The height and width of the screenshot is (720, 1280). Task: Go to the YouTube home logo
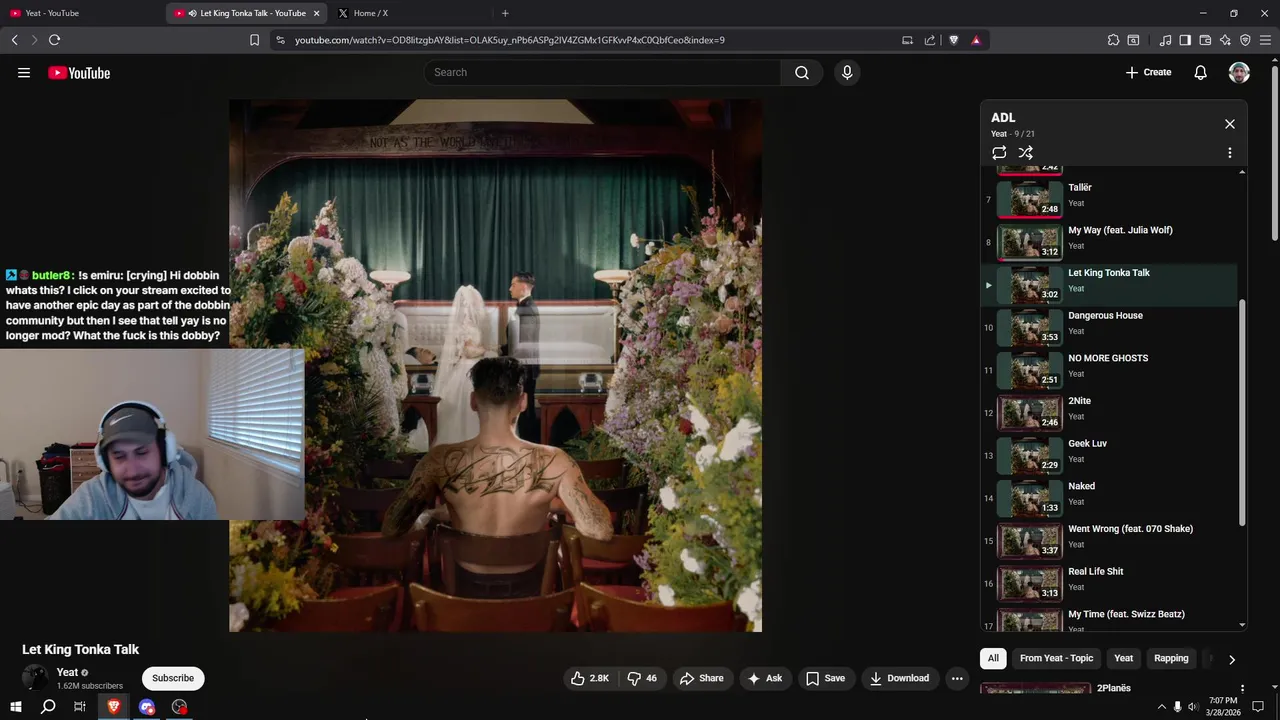79,73
